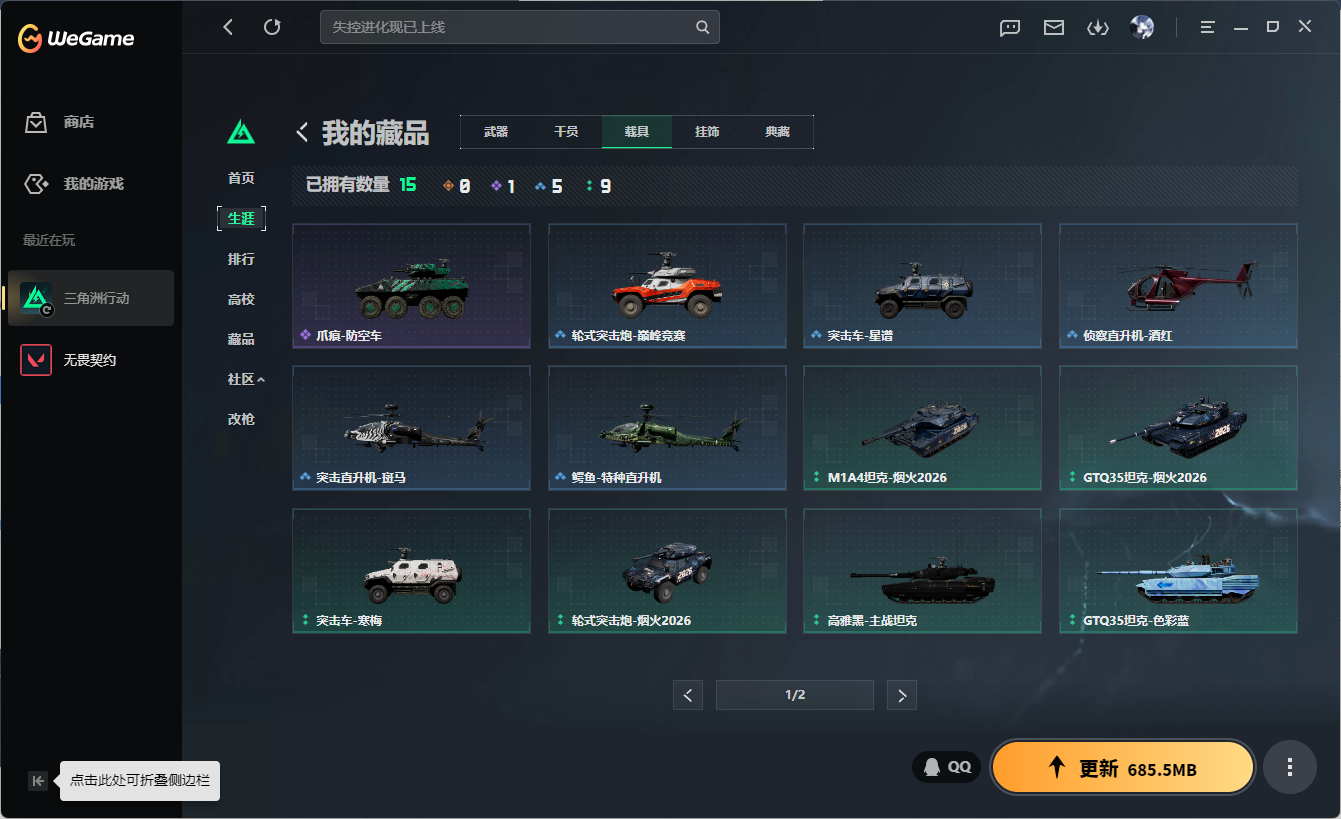The height and width of the screenshot is (819, 1341).
Task: Open the GTQ35坦克-色彩蓝 tank card
Action: click(x=1178, y=571)
